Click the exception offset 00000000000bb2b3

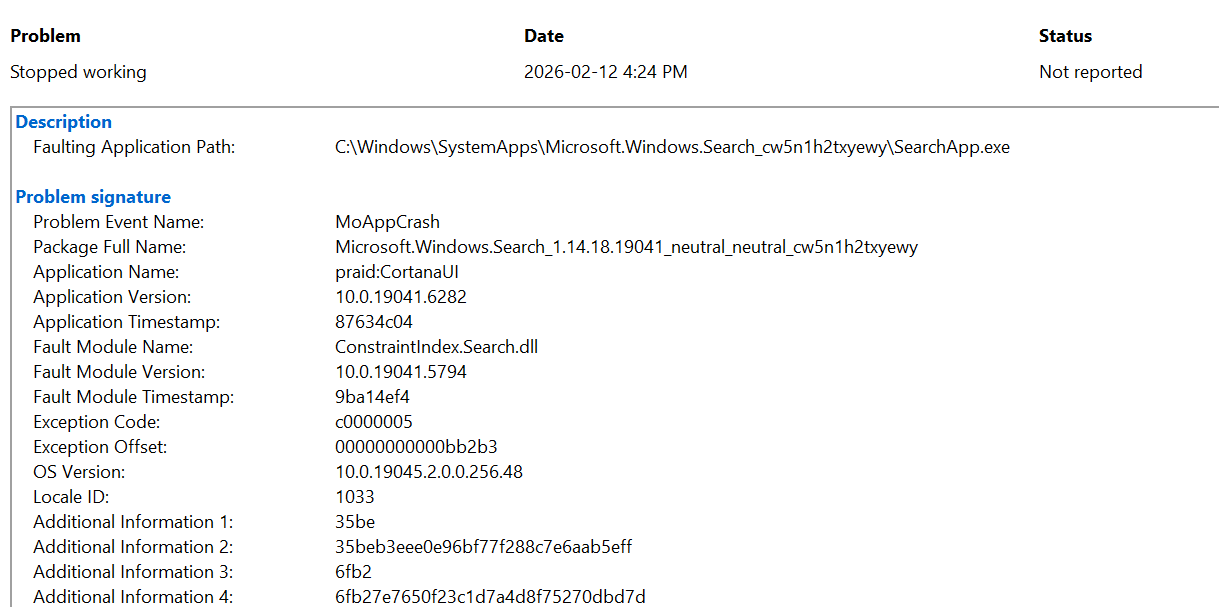(x=416, y=447)
